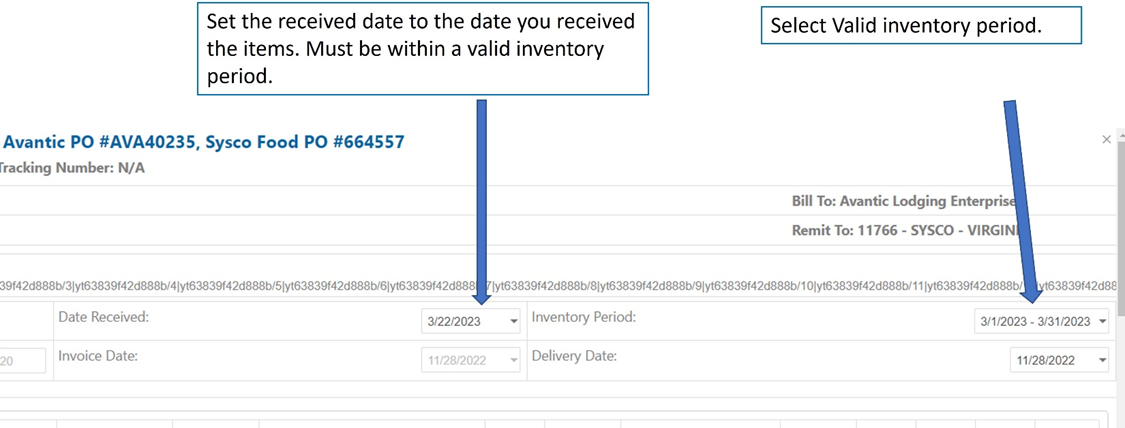
Task: Click the Invoice Date label
Action: point(98,356)
